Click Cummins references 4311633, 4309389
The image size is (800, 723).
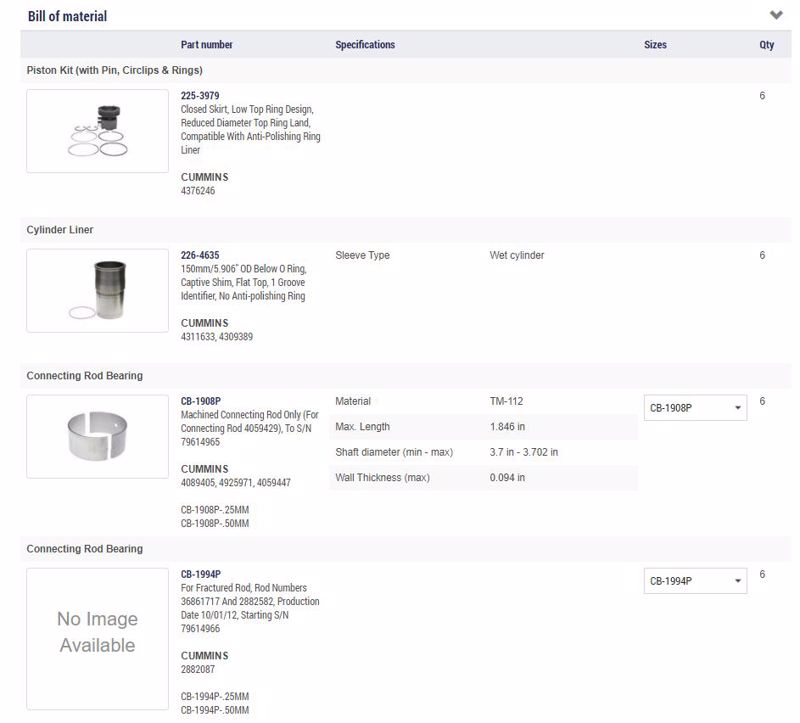point(217,337)
